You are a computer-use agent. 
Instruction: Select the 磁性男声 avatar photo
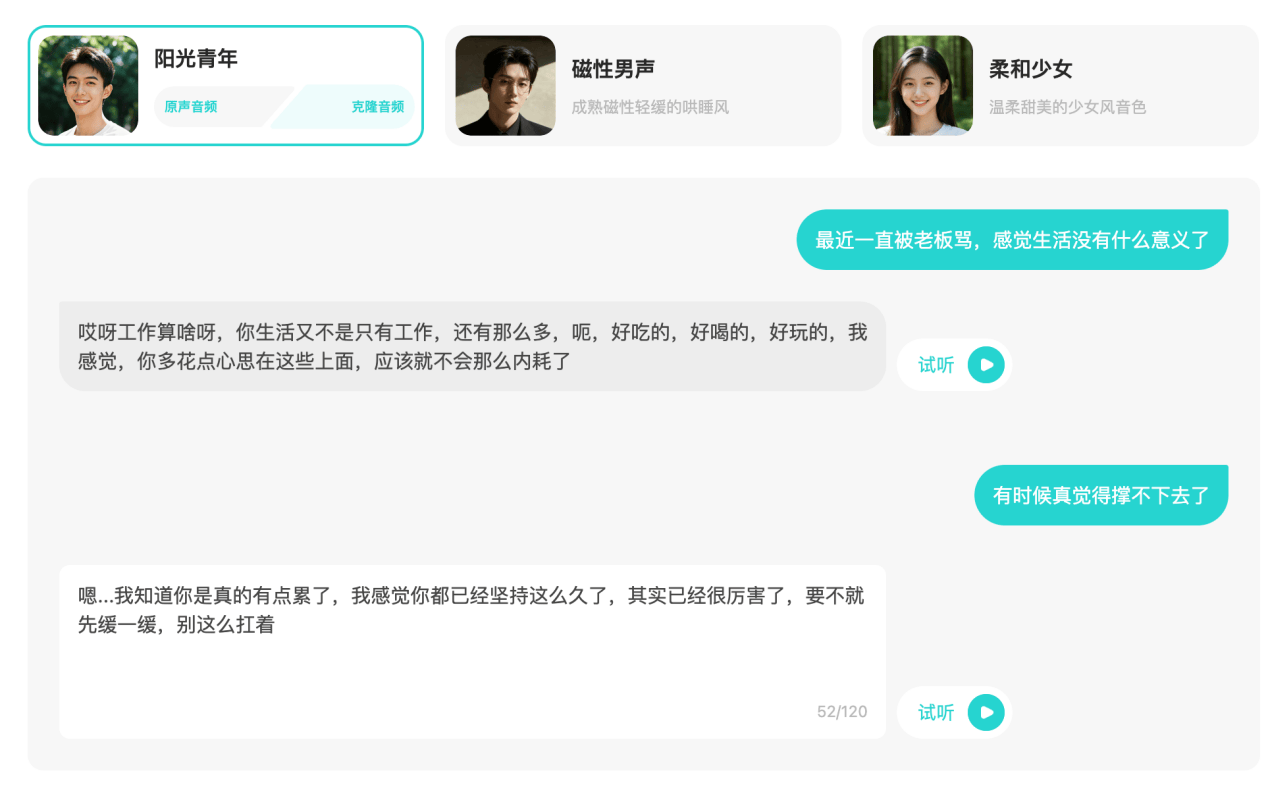click(x=505, y=86)
